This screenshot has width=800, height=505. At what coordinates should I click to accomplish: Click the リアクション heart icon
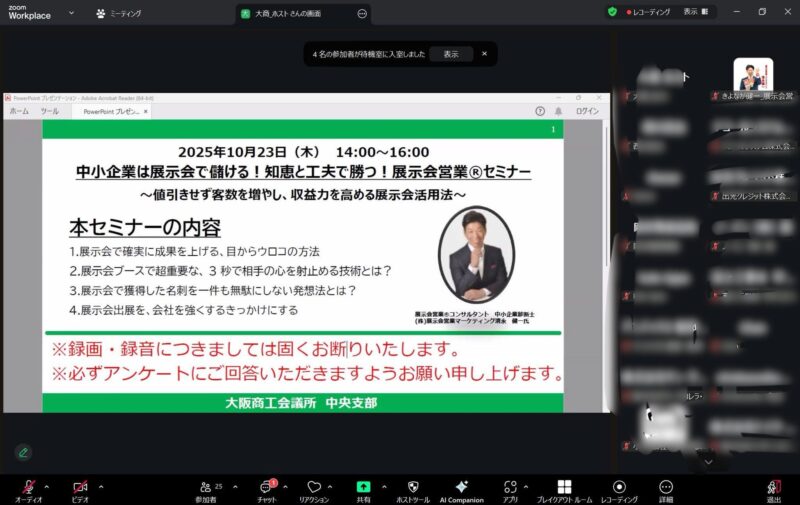tap(314, 487)
